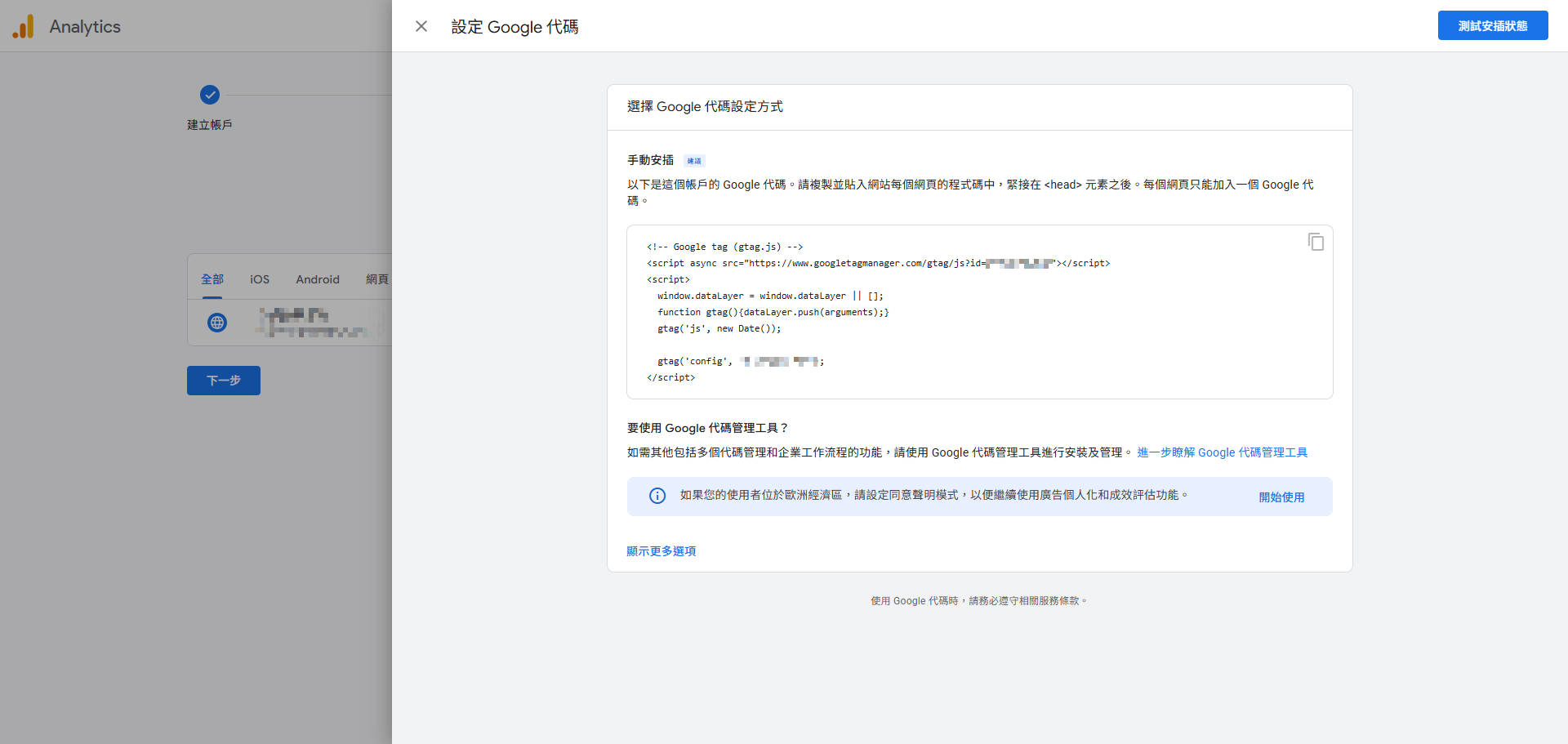Select the globe icon next to the data stream

point(216,322)
